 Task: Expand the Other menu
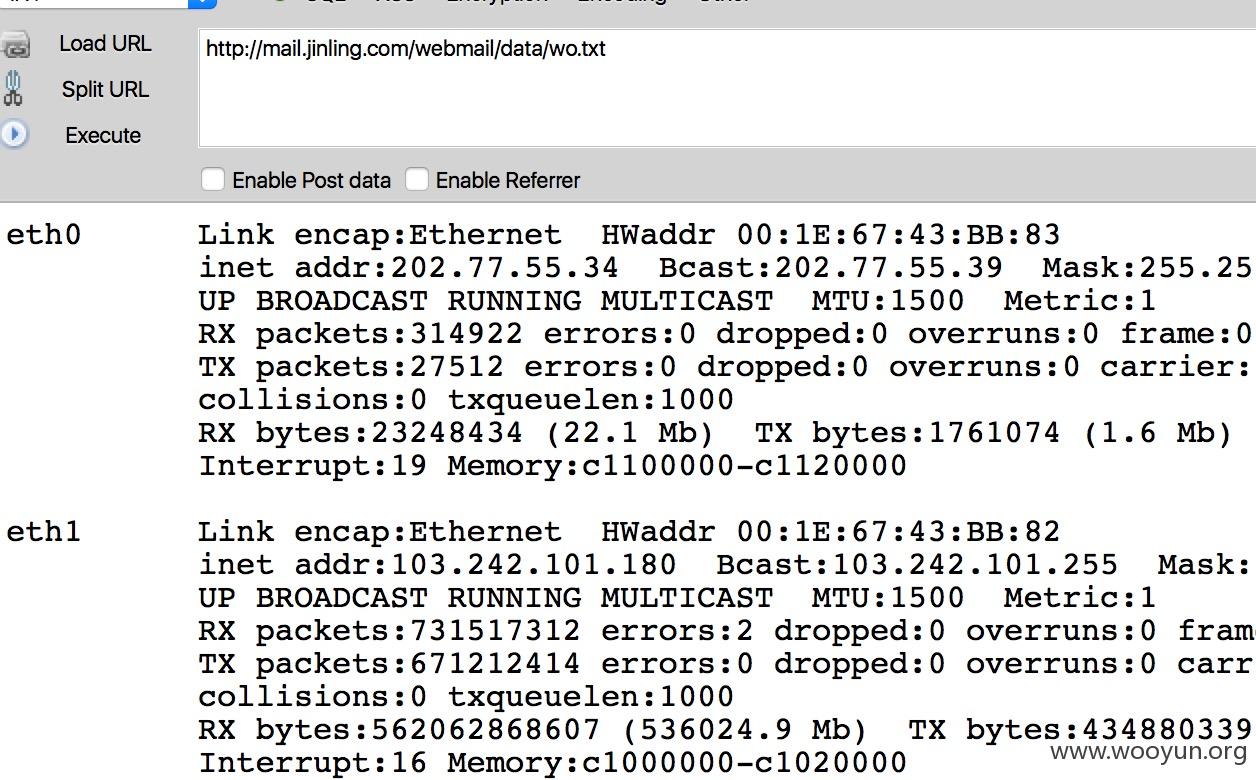tap(724, 2)
